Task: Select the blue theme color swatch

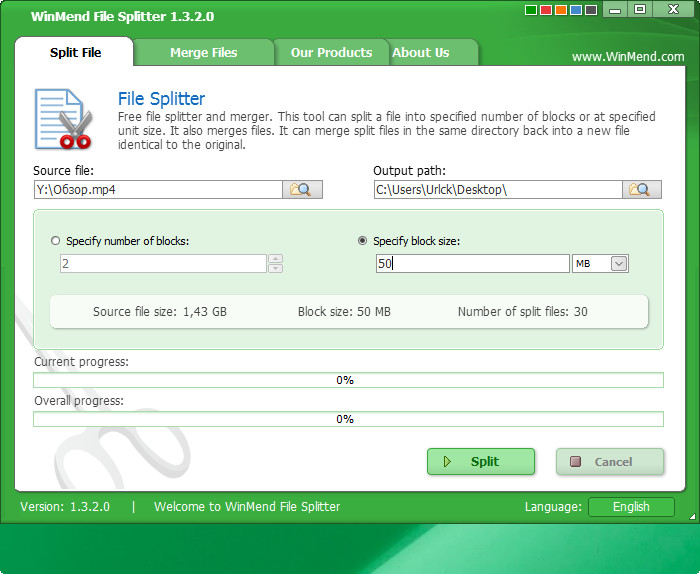Action: coord(576,10)
